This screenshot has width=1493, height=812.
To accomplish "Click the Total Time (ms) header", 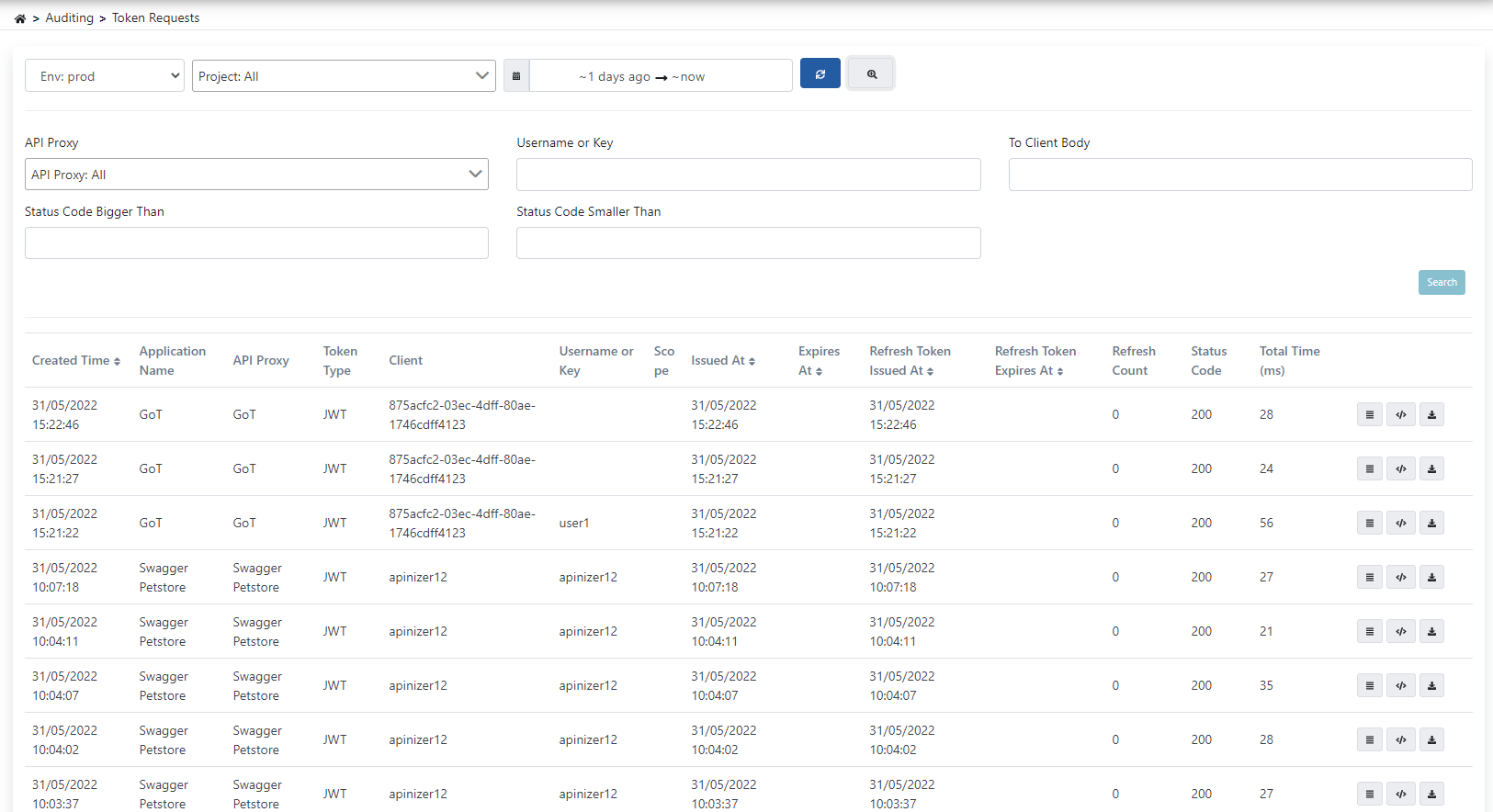I will pos(1289,361).
